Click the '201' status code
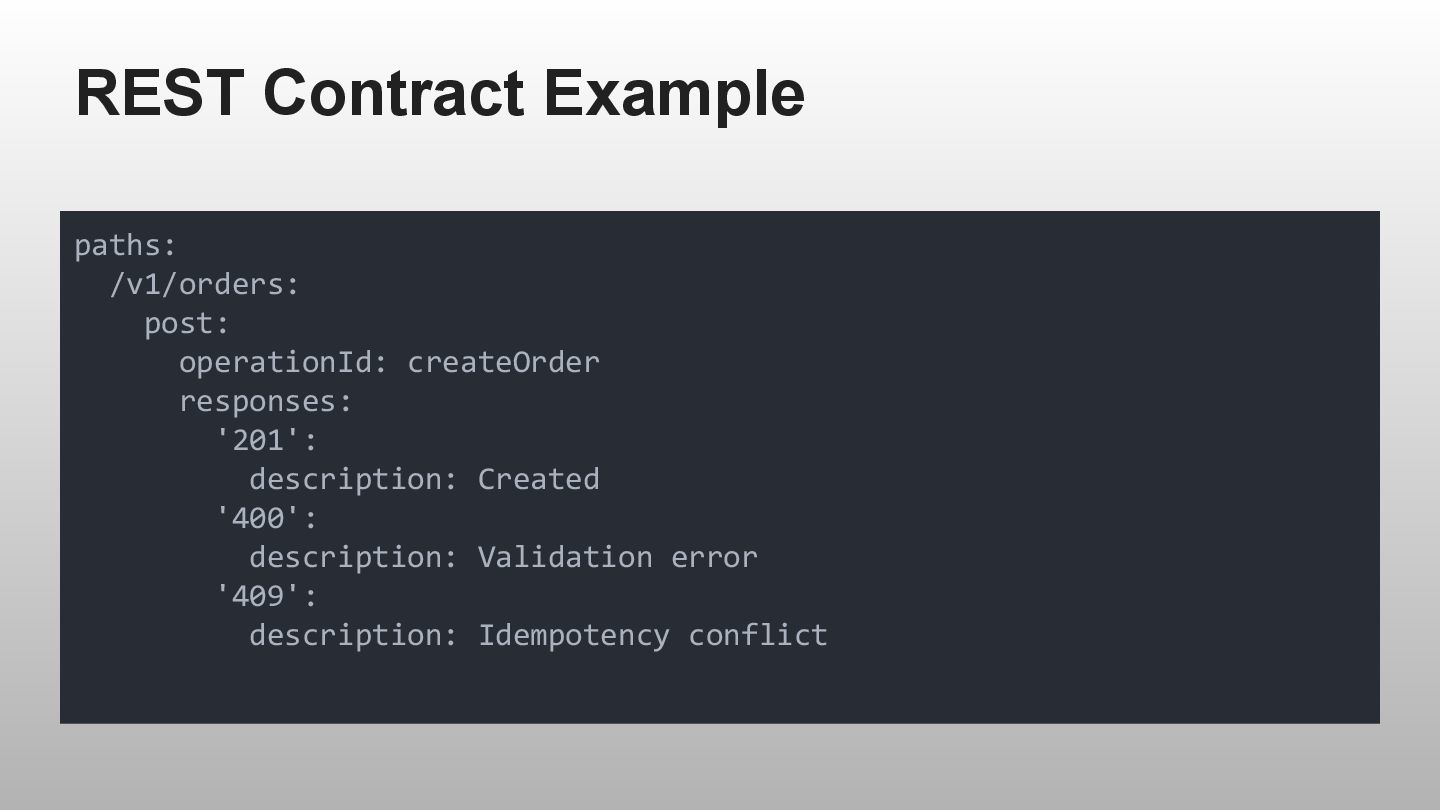This screenshot has height=810, width=1440. click(258, 440)
